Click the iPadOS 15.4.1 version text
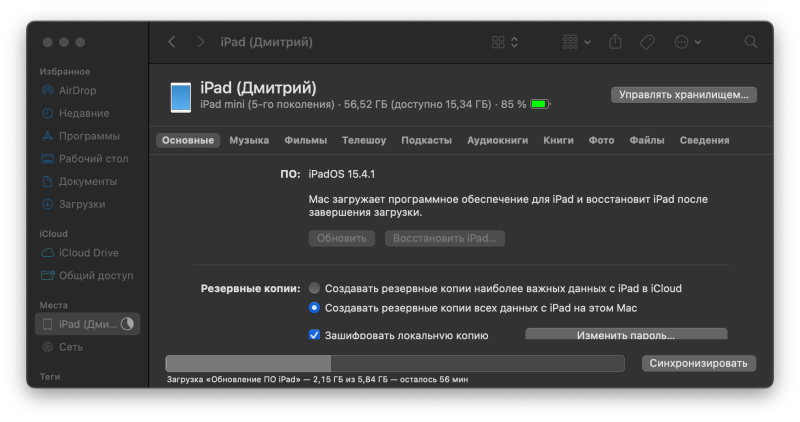Screen dimensions: 800x422 342,174
